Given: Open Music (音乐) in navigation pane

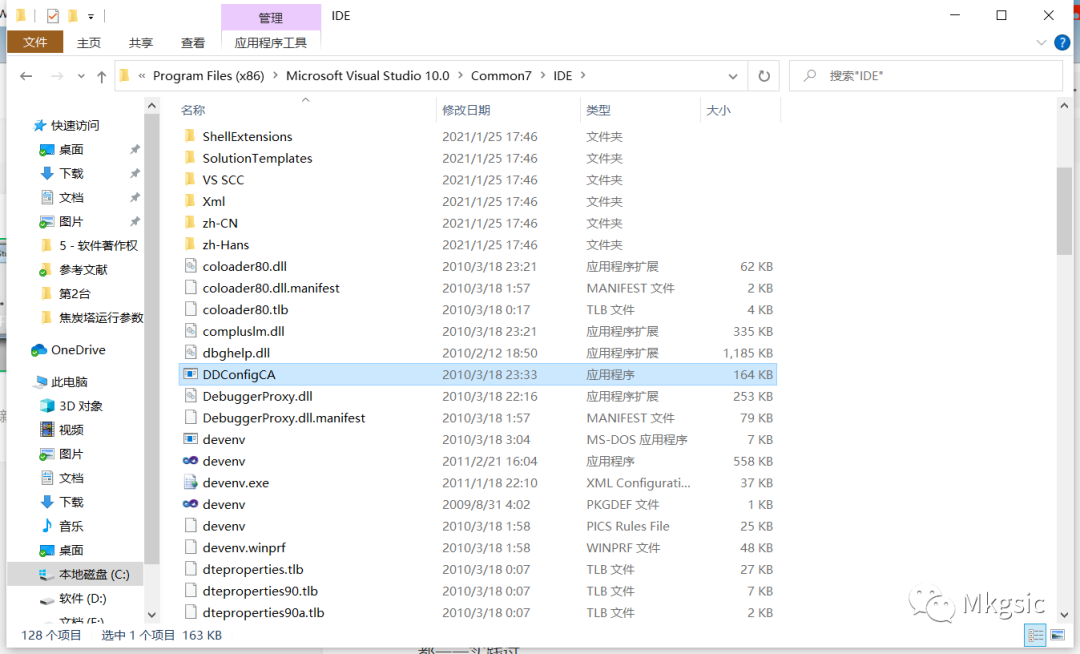Looking at the screenshot, I should (x=71, y=526).
